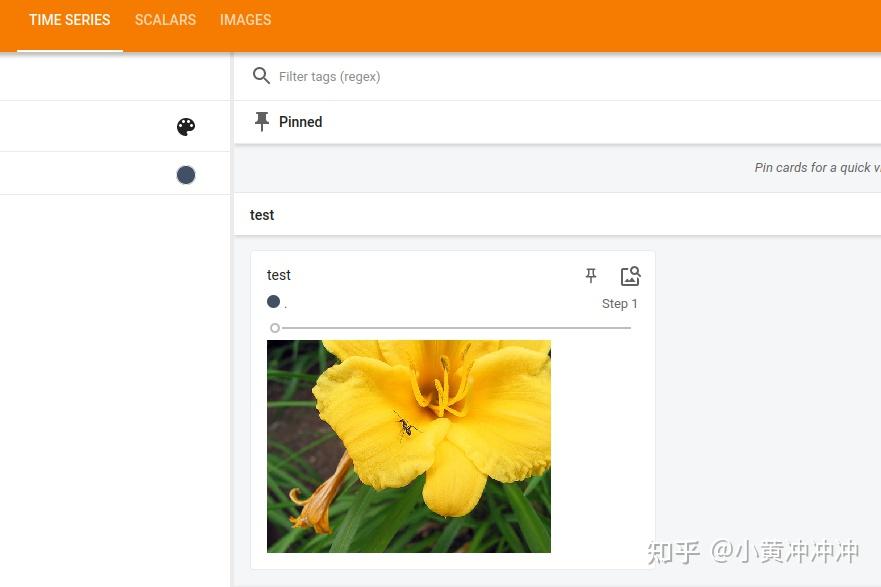The image size is (881, 587).
Task: Click the run color indicator on the test card
Action: click(x=273, y=301)
